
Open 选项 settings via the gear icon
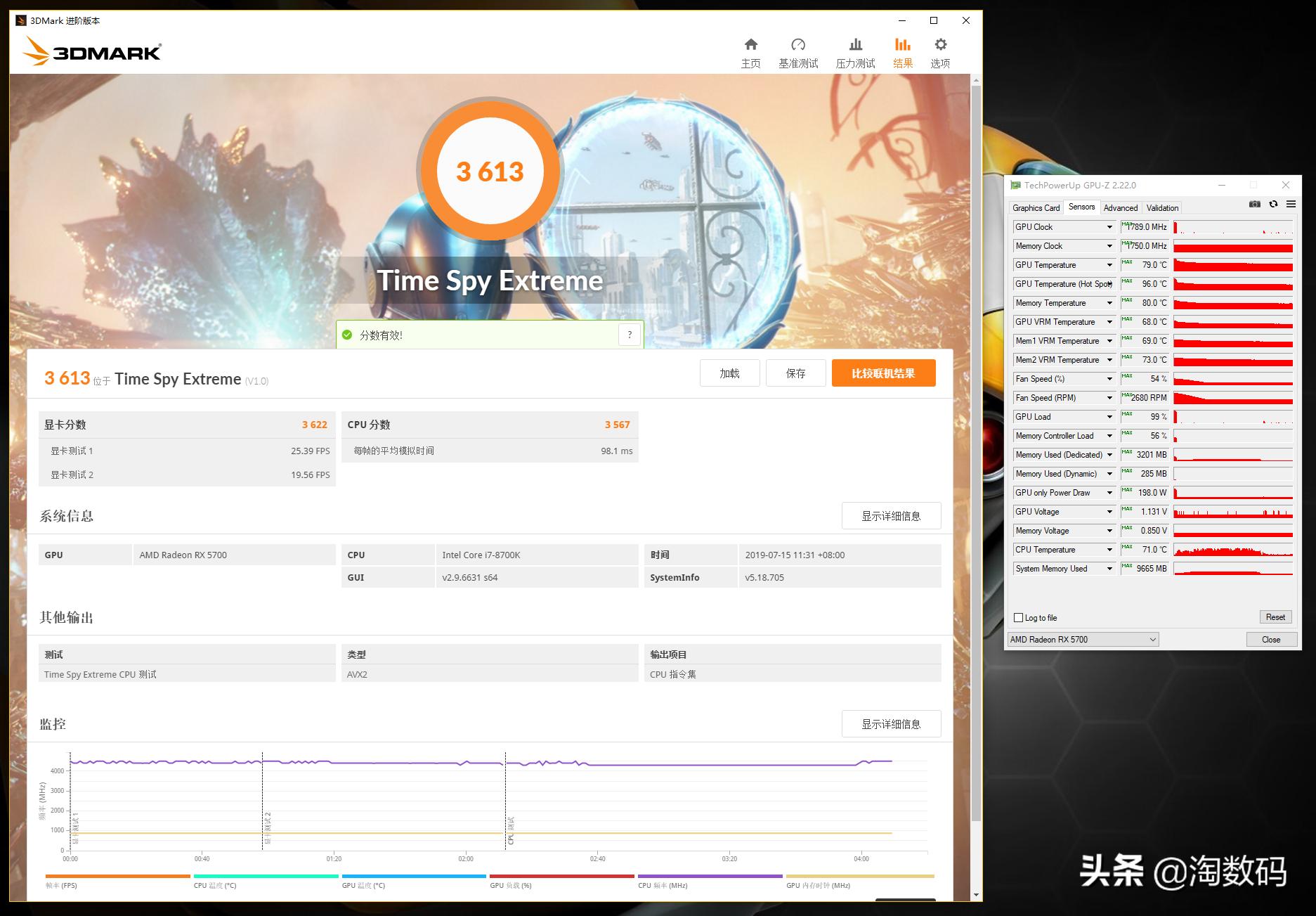[x=941, y=49]
